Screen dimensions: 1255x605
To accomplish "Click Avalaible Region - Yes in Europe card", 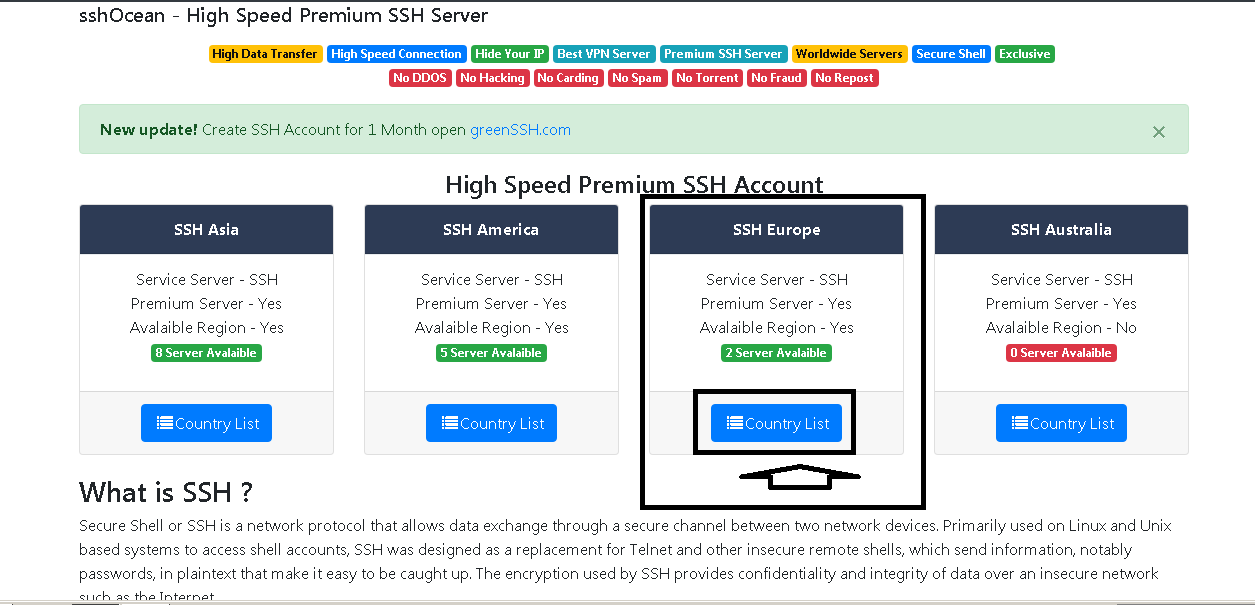I will tap(776, 327).
